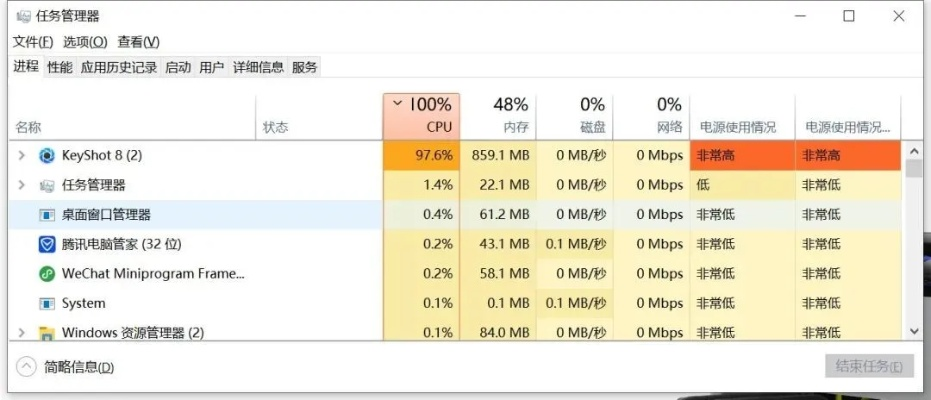Open the 文件(F) menu

pyautogui.click(x=32, y=42)
